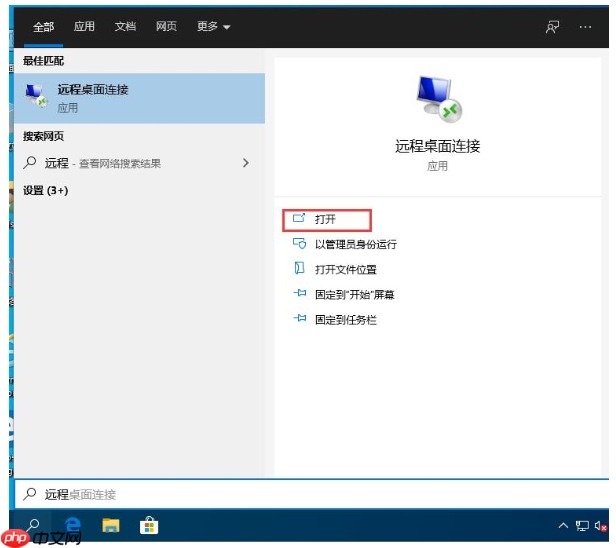Show hidden tray icons with the caret

[563, 525]
